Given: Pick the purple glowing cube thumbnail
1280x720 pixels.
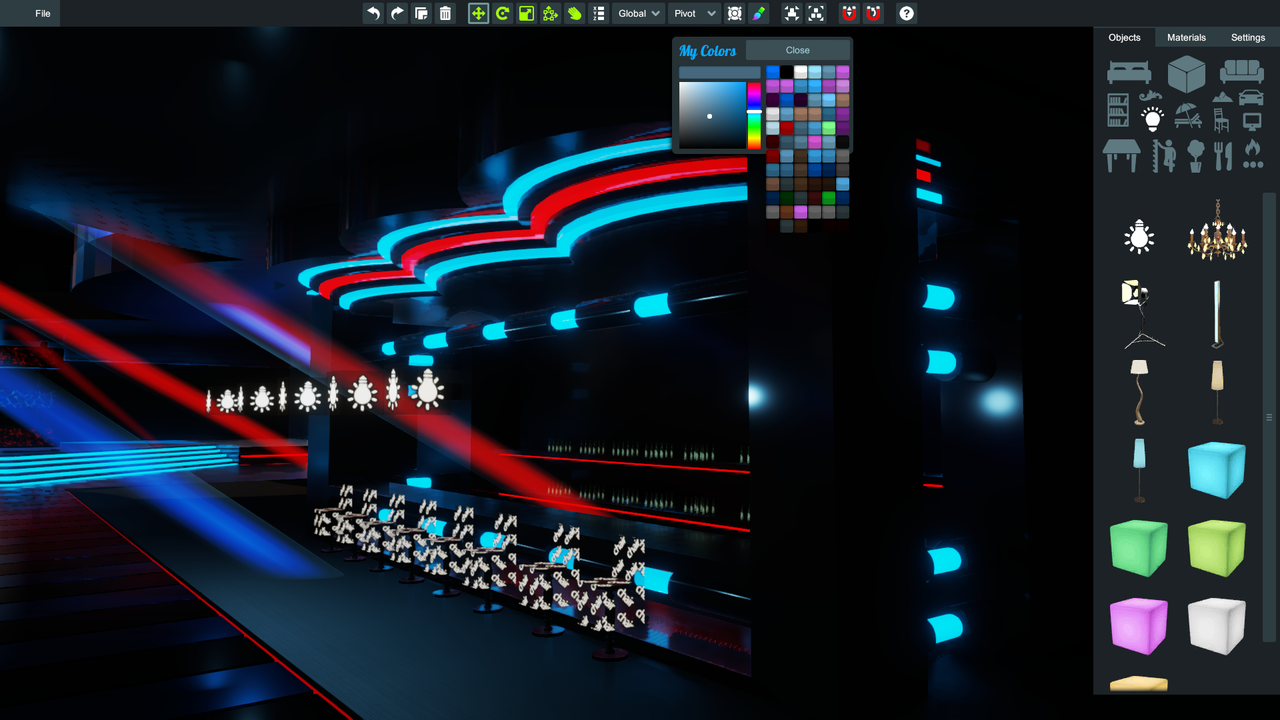Looking at the screenshot, I should [x=1138, y=626].
